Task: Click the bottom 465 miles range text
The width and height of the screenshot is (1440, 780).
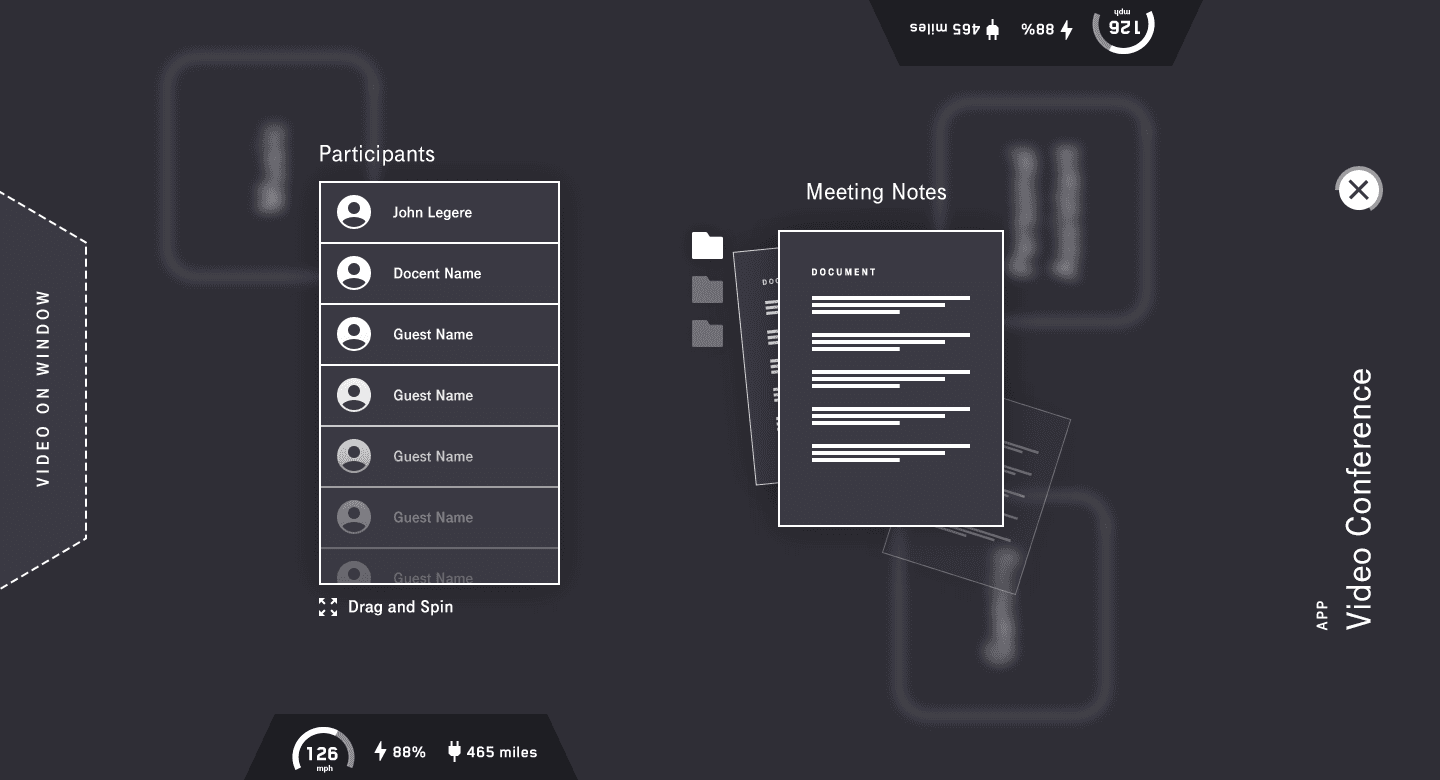Action: tap(502, 752)
